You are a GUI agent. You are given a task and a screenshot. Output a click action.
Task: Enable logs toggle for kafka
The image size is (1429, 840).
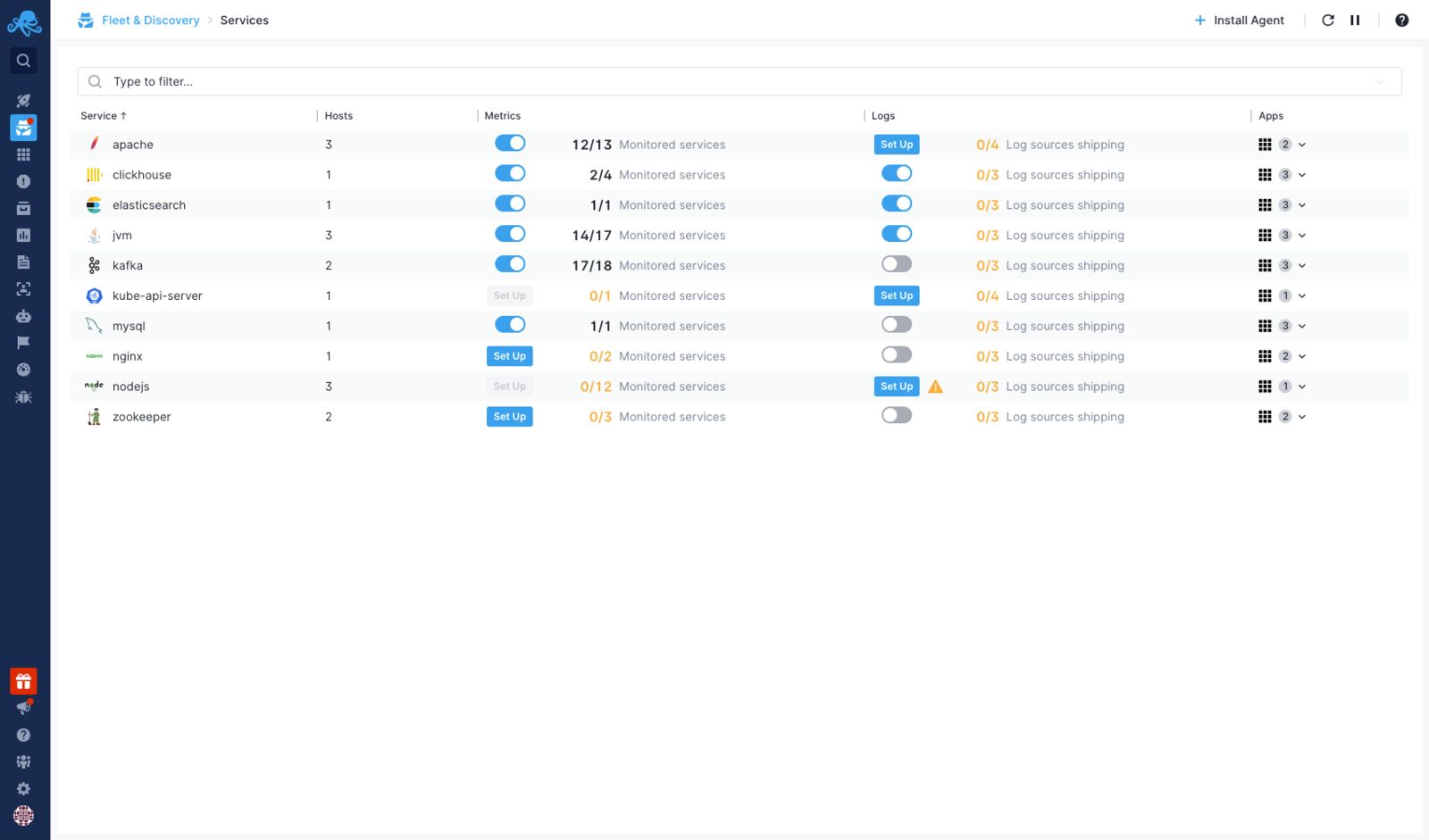click(x=897, y=264)
